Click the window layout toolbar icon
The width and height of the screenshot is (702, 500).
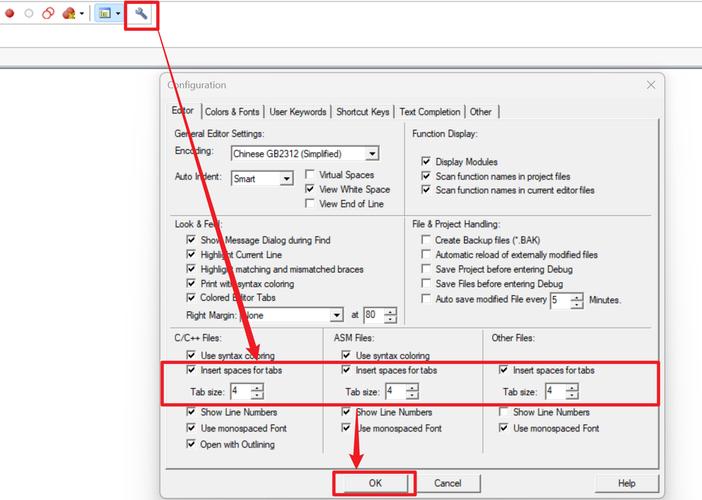(x=104, y=13)
